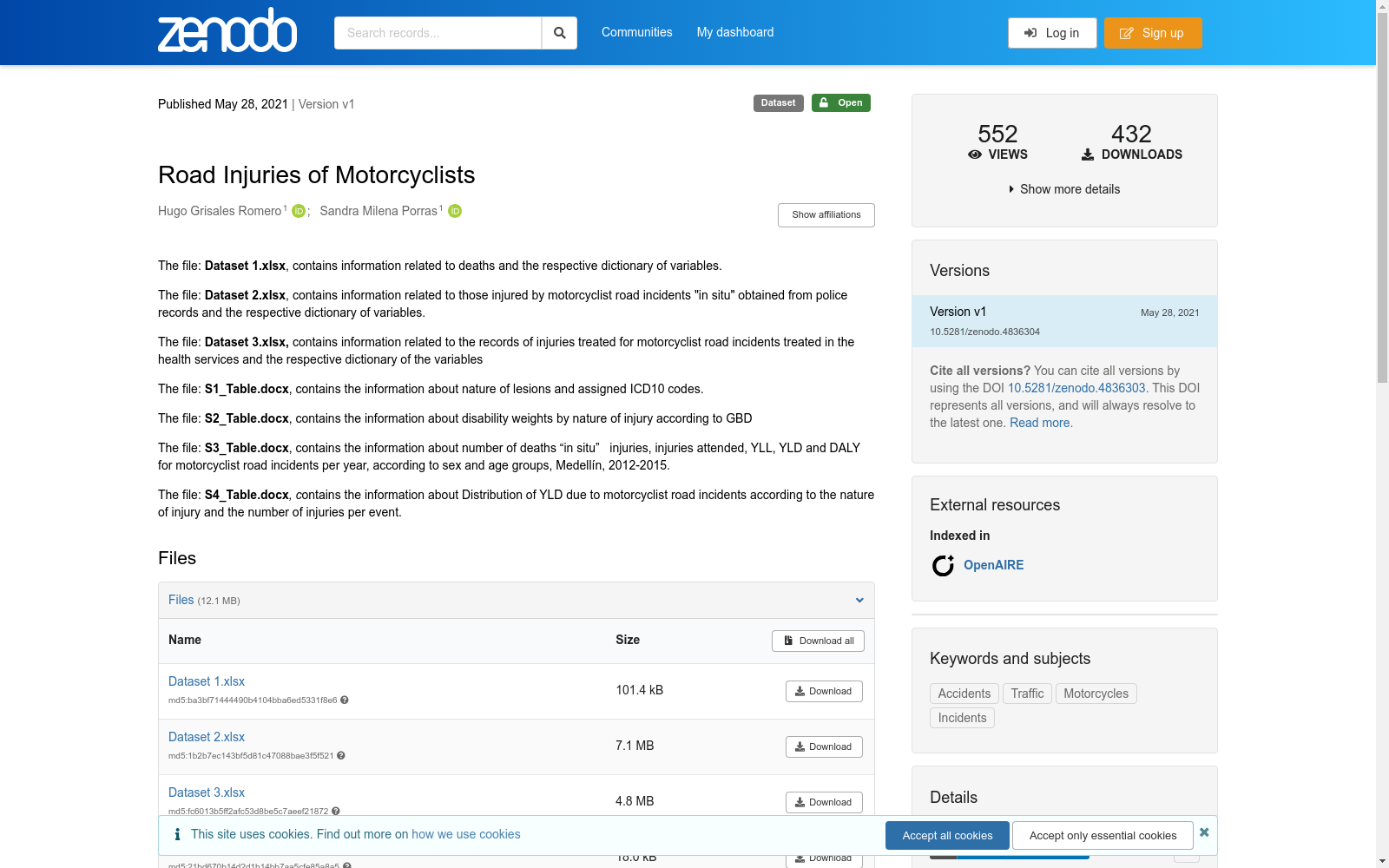Open Hugo Grisales Romero's ORCID profile icon

pyautogui.click(x=298, y=211)
